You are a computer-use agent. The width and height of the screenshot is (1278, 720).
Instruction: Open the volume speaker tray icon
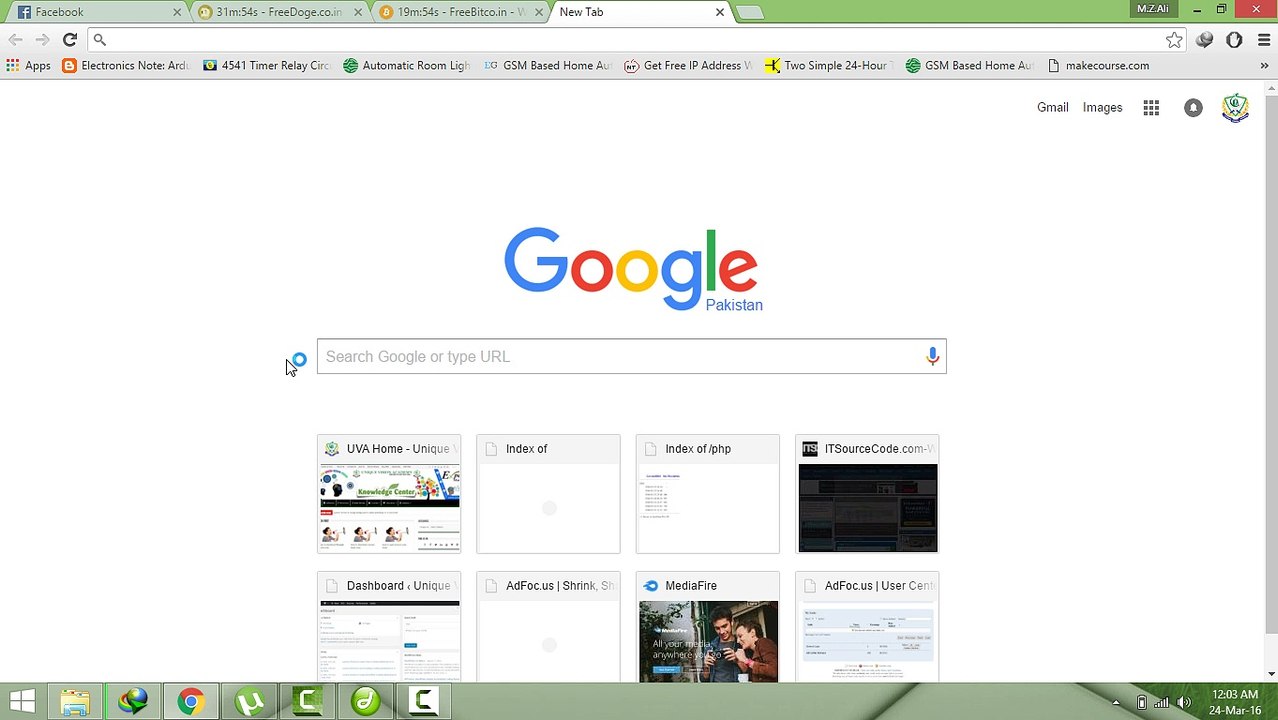(1184, 703)
